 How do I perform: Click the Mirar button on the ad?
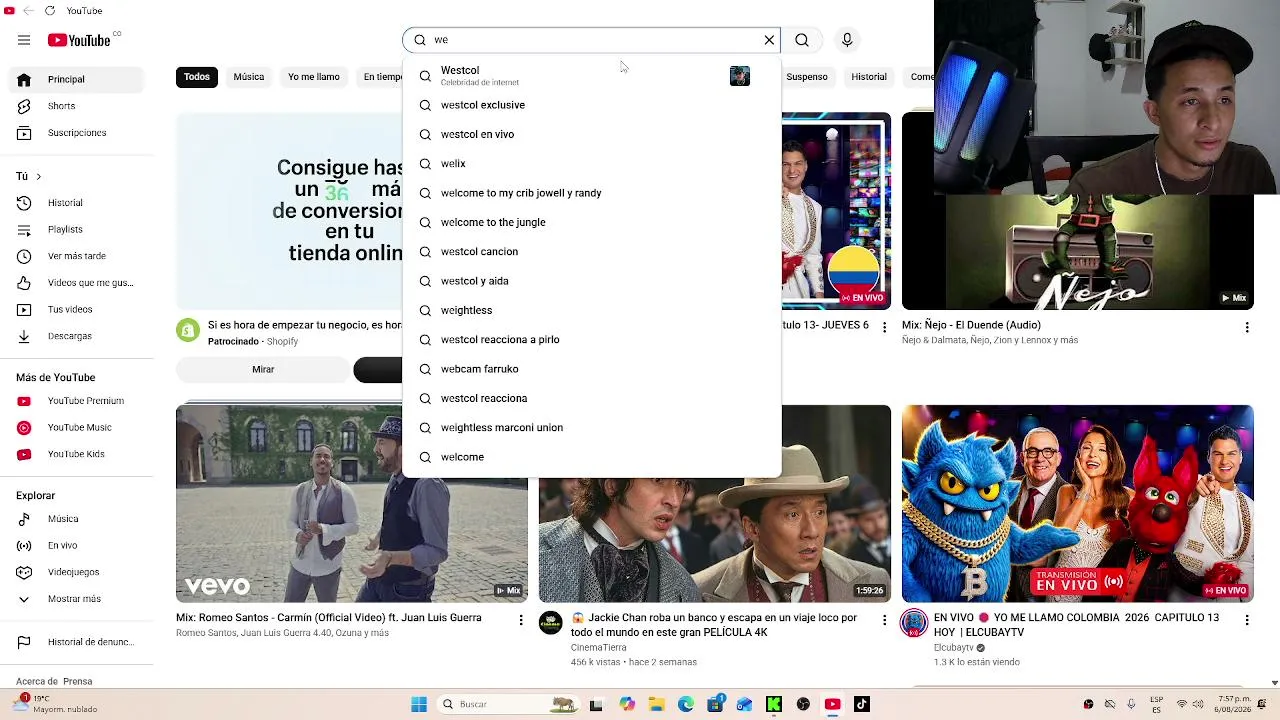[x=263, y=370]
